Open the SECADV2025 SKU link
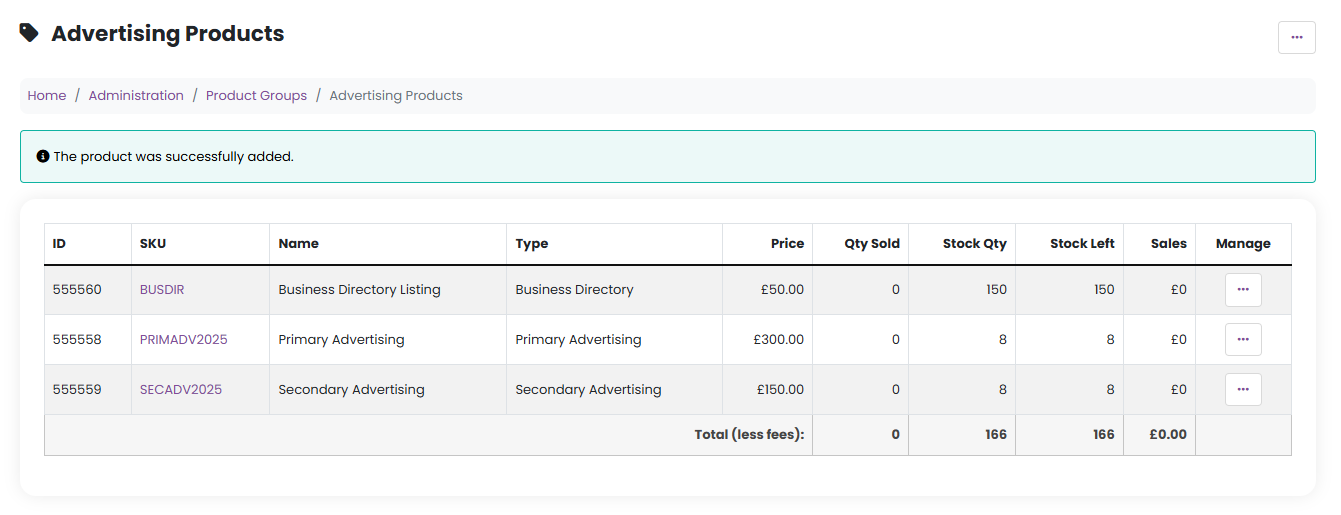This screenshot has height=515, width=1341. 181,390
